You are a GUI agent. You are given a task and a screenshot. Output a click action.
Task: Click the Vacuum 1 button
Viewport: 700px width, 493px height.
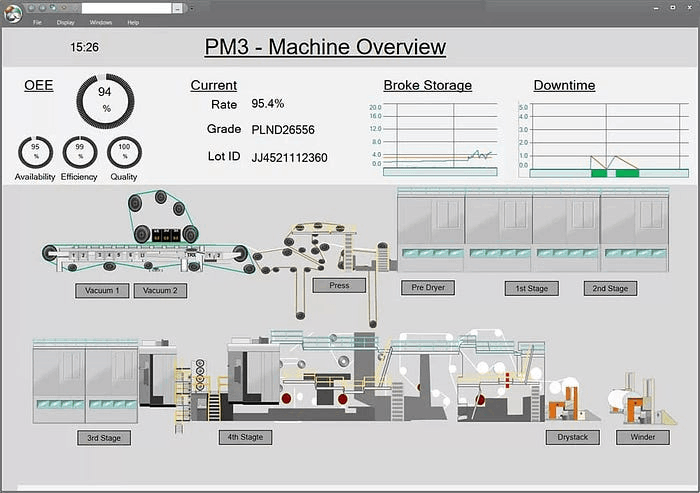(x=102, y=291)
